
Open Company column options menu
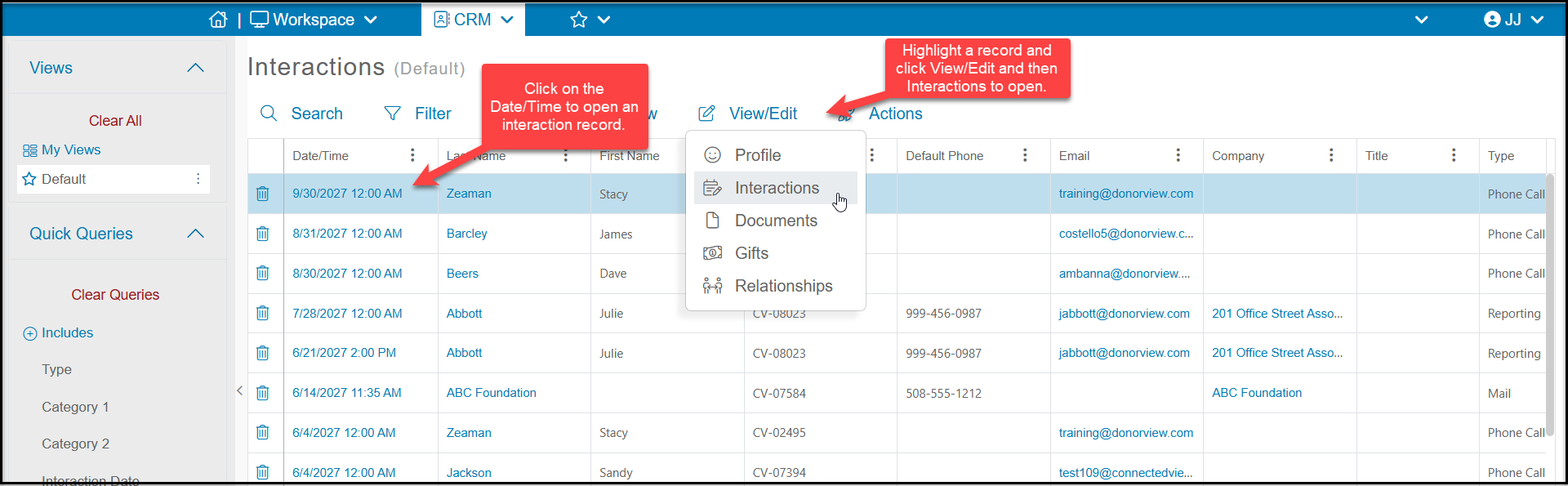tap(1331, 155)
